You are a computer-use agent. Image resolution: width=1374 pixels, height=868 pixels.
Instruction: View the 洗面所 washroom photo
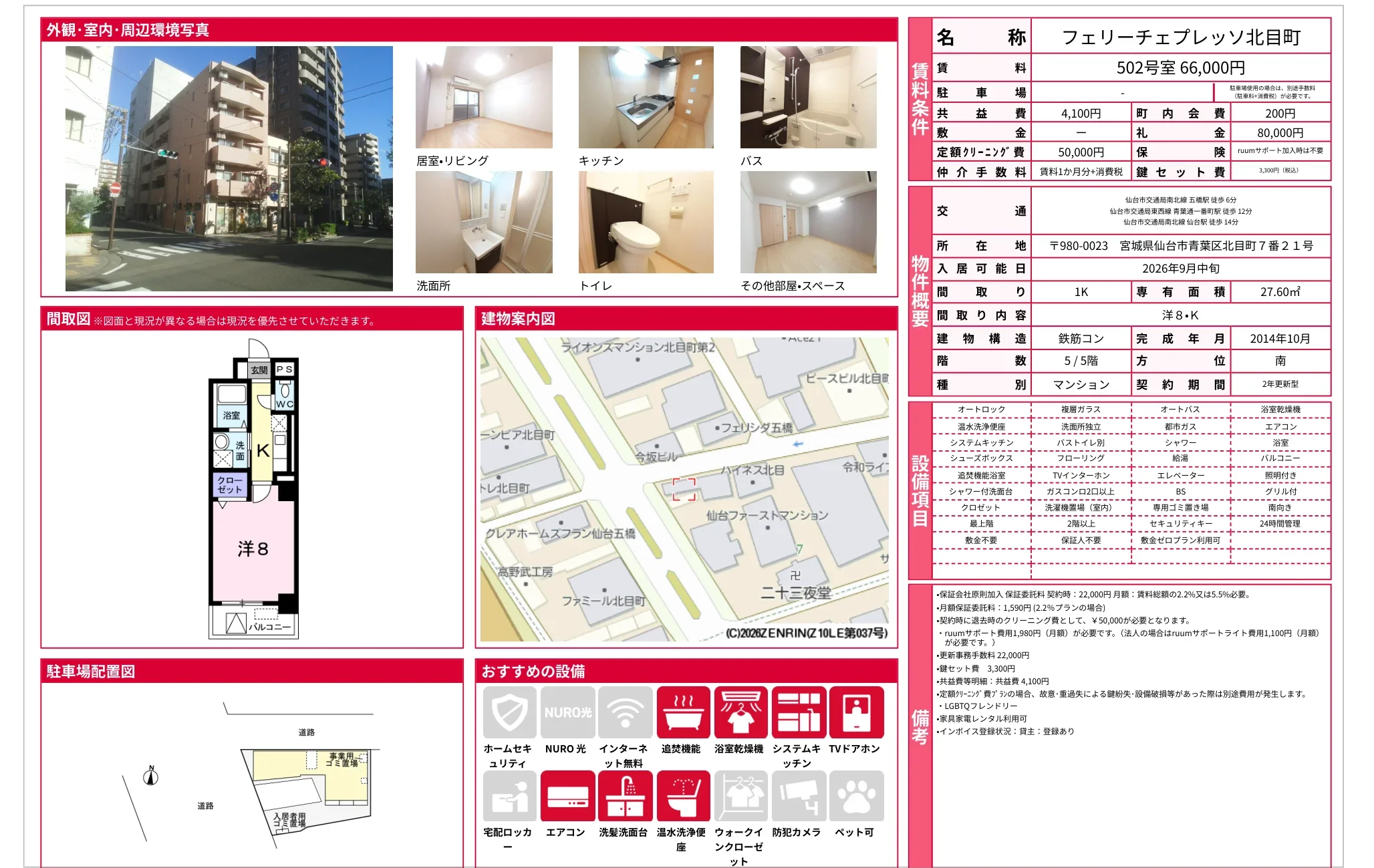point(484,222)
